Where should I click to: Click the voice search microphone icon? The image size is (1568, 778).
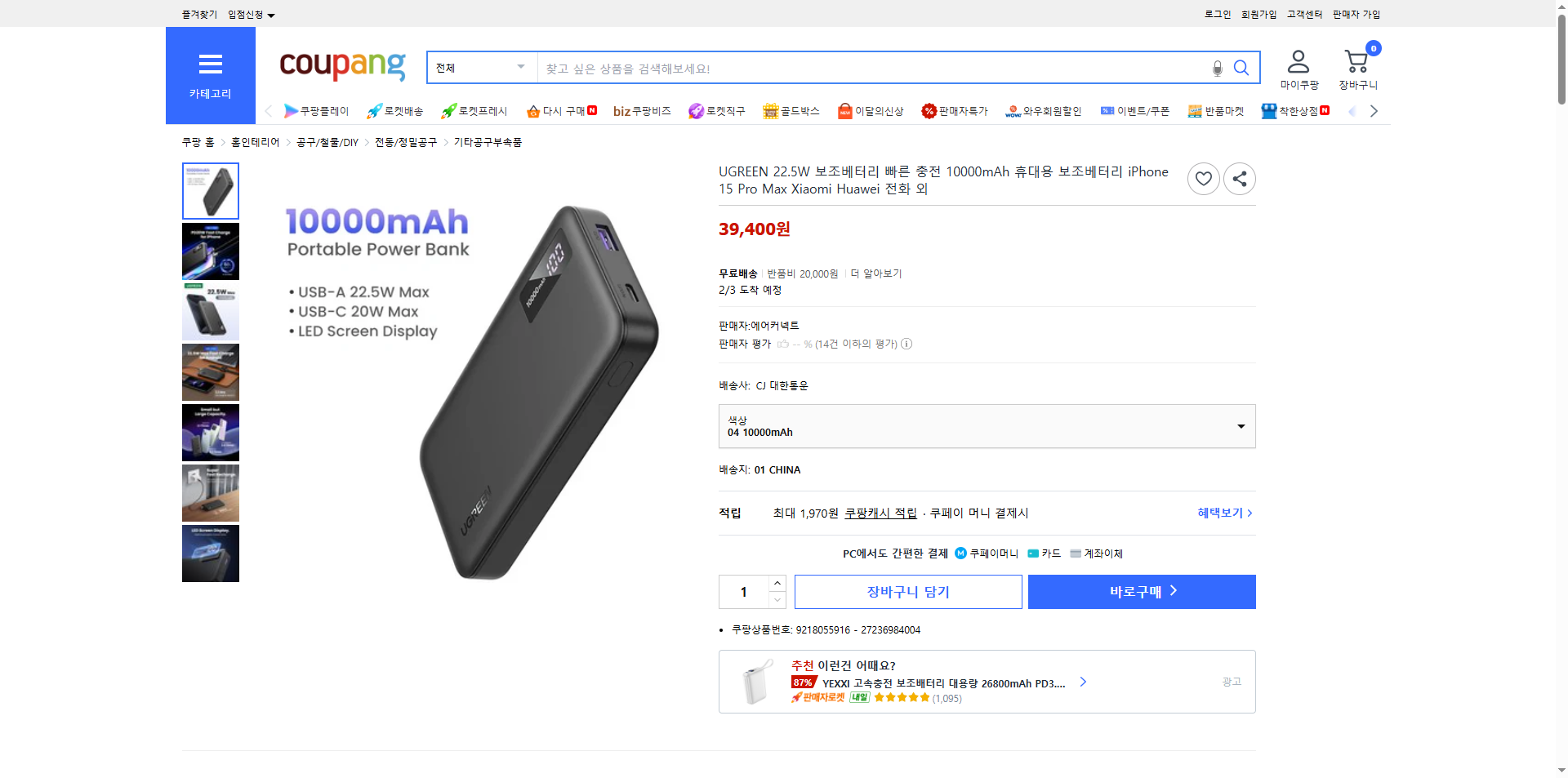[1217, 68]
